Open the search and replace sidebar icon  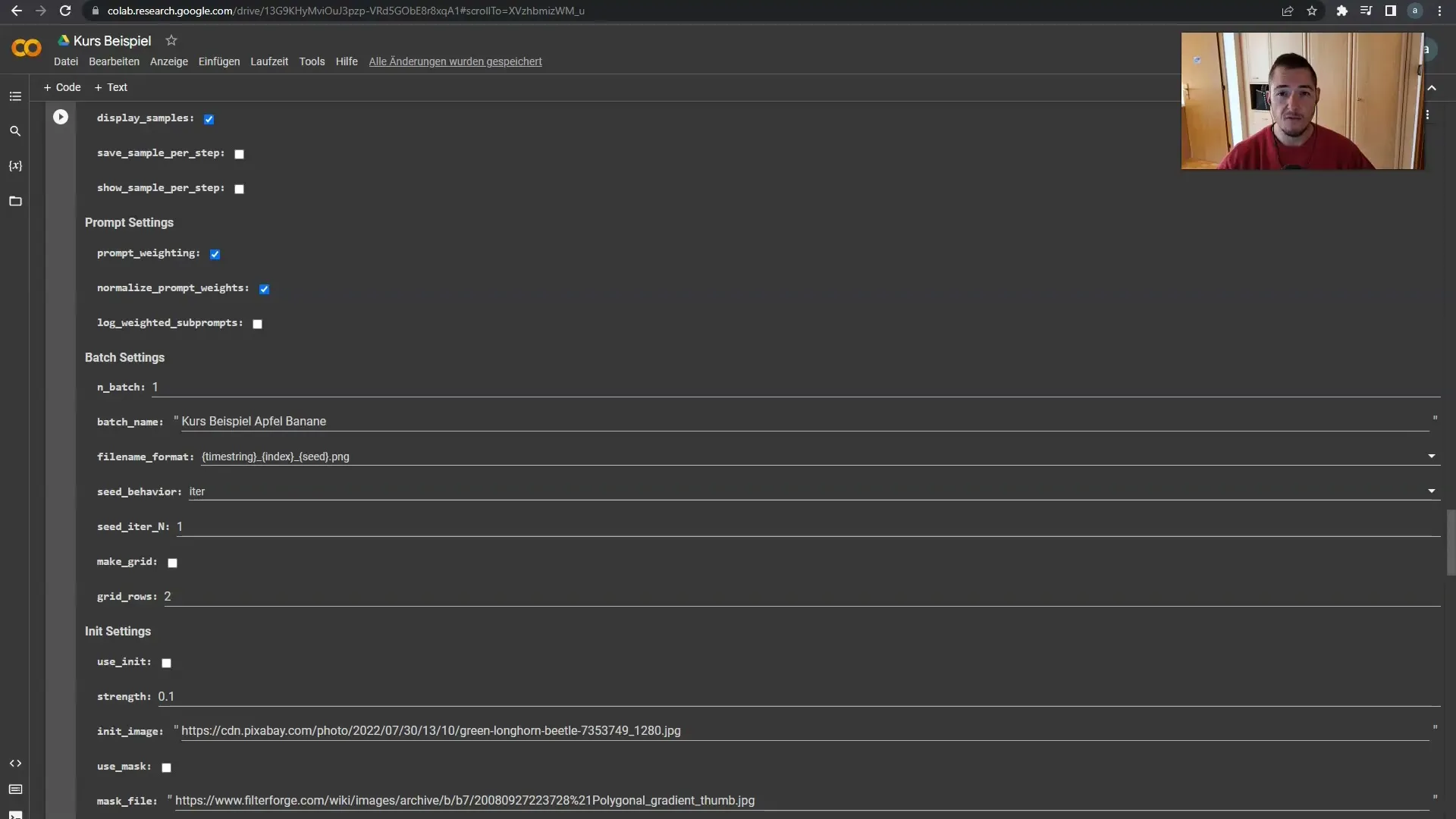pyautogui.click(x=15, y=131)
